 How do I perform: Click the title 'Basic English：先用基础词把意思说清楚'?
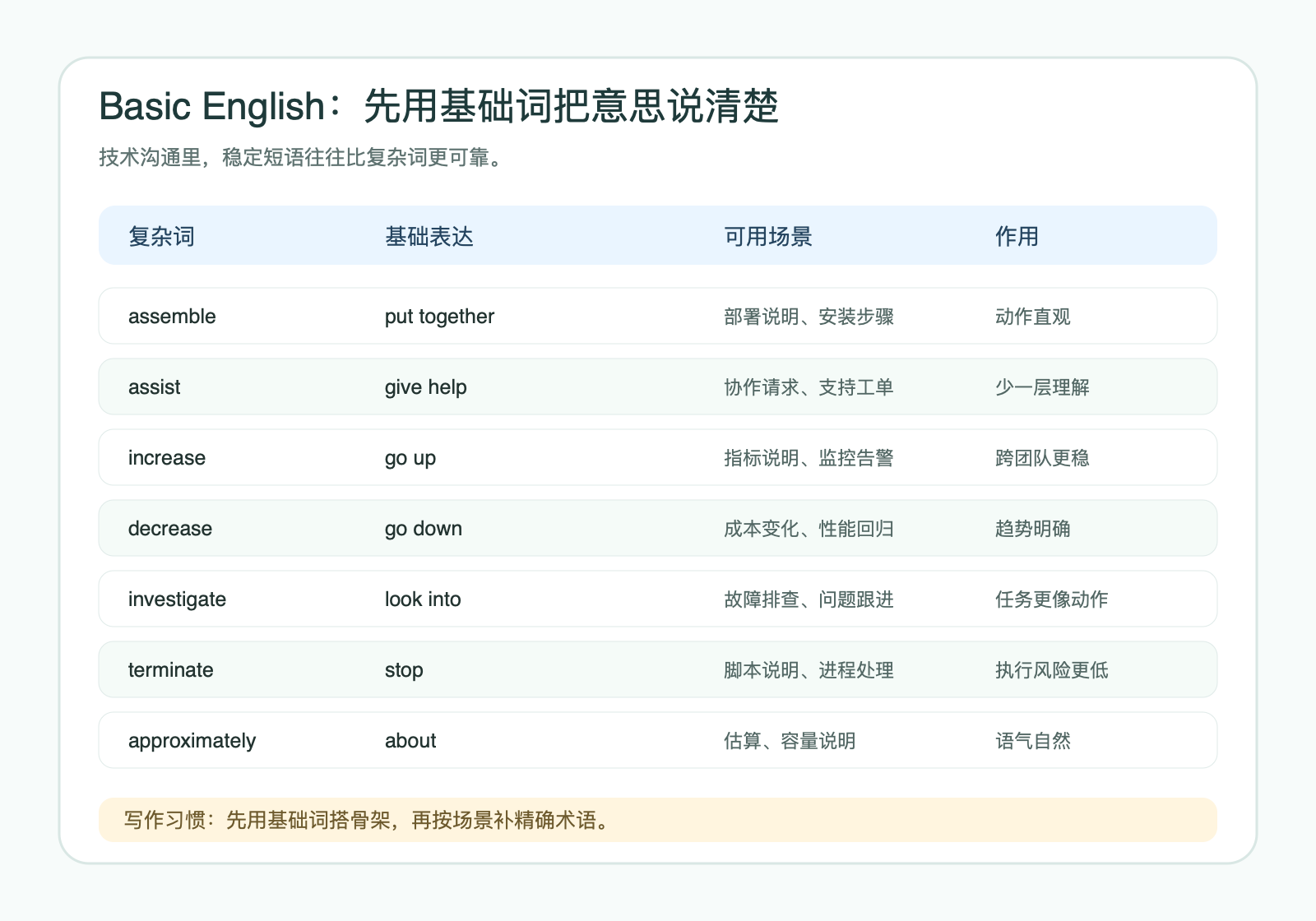click(439, 106)
